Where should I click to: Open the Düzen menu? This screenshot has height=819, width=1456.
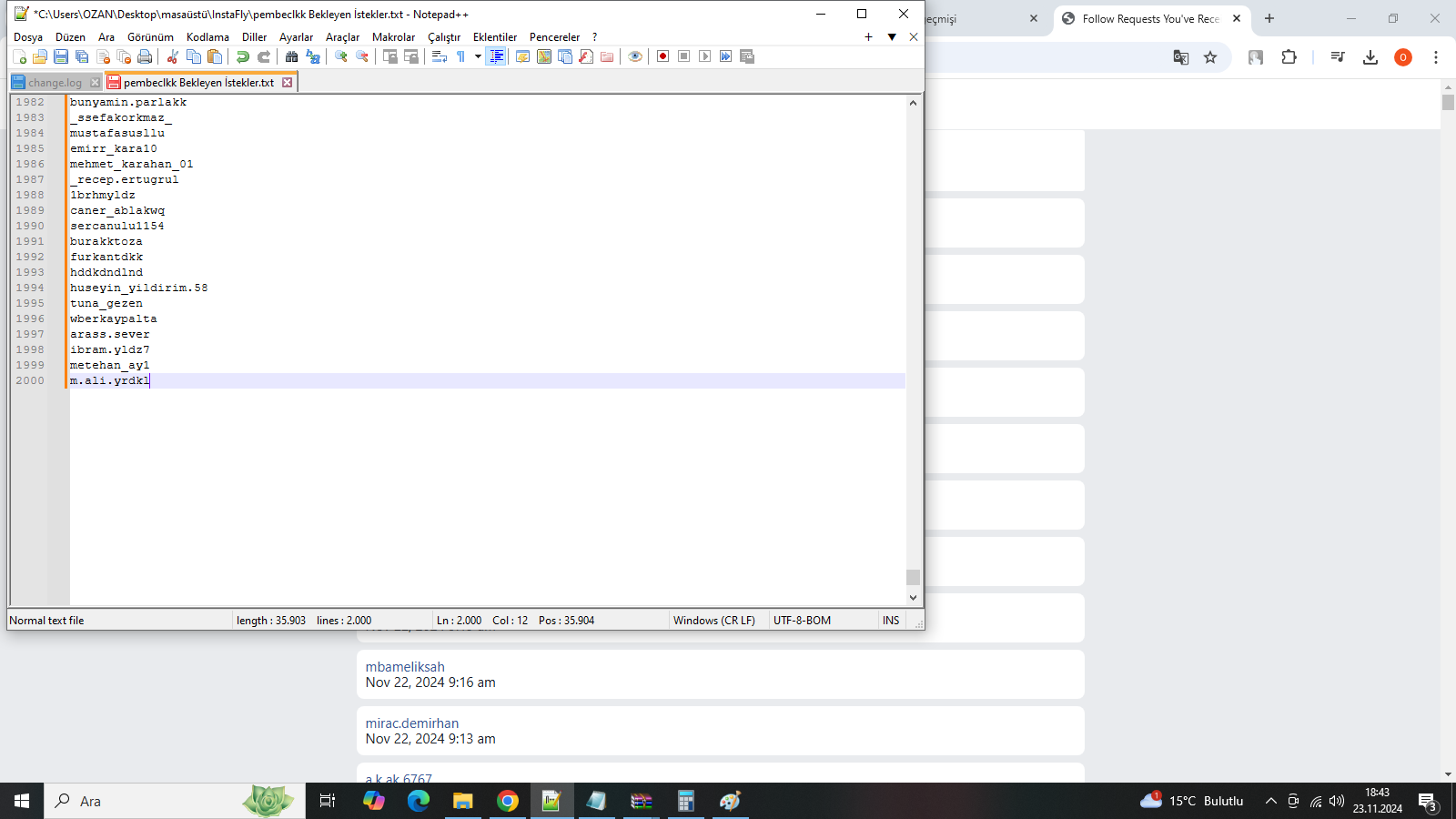[x=70, y=37]
